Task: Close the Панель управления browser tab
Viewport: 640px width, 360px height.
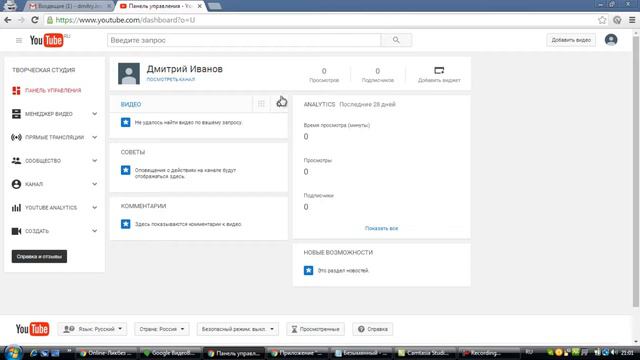Action: (x=200, y=6)
